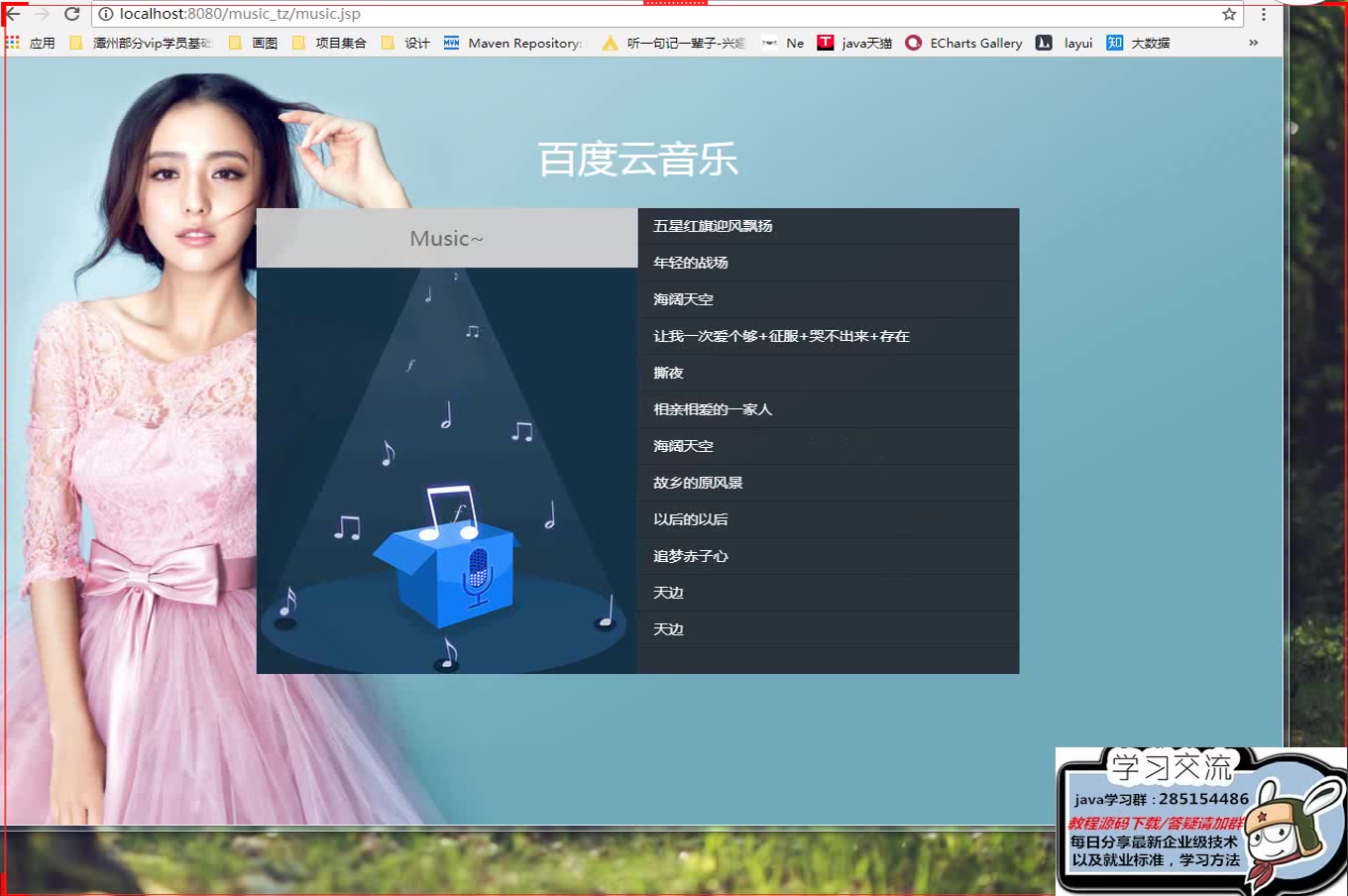Screen dimensions: 1348x896
Task: Play the track 以后的以后
Action: click(829, 519)
